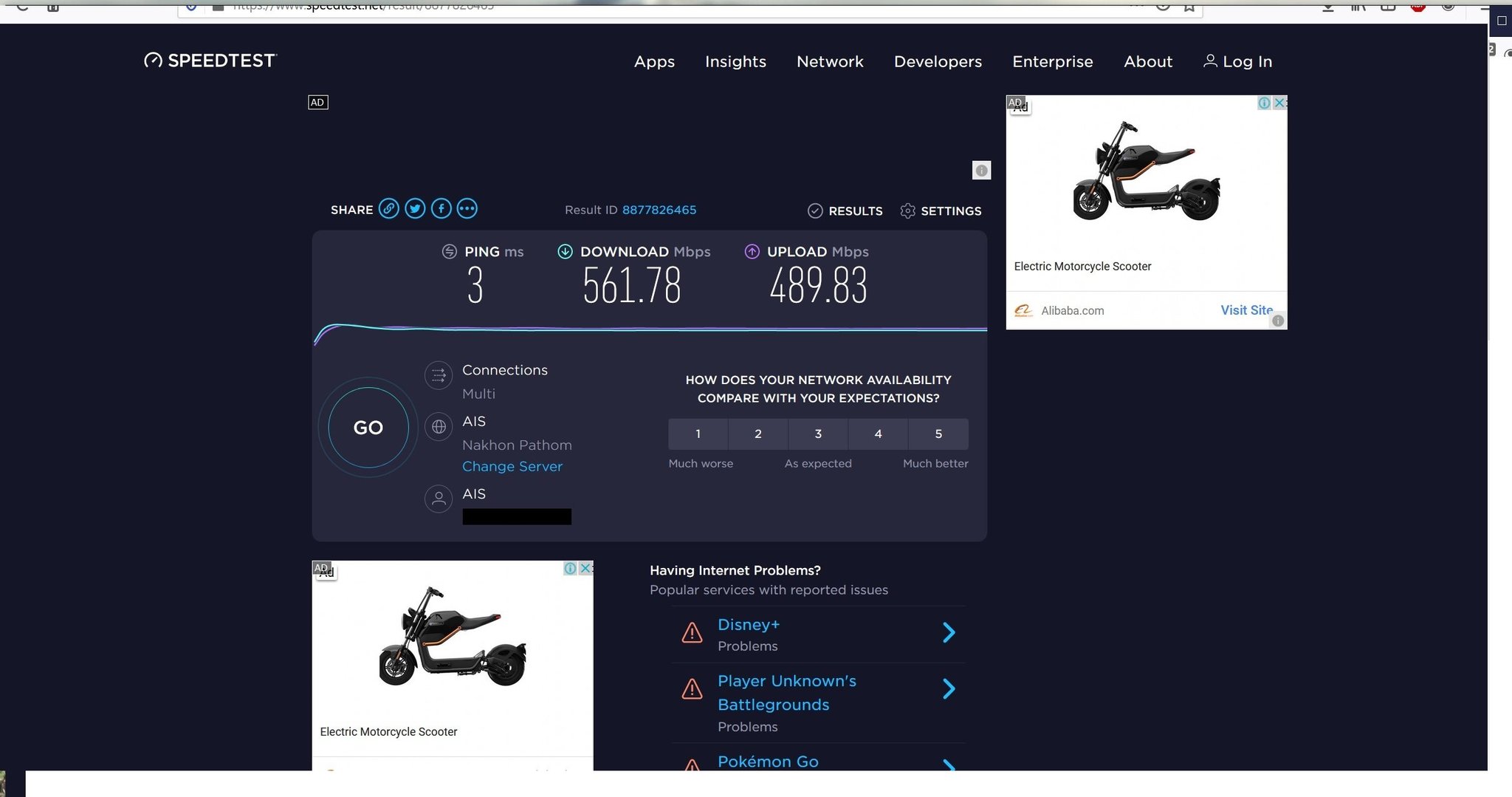
Task: Open the Disney+ problems link
Action: (x=749, y=625)
